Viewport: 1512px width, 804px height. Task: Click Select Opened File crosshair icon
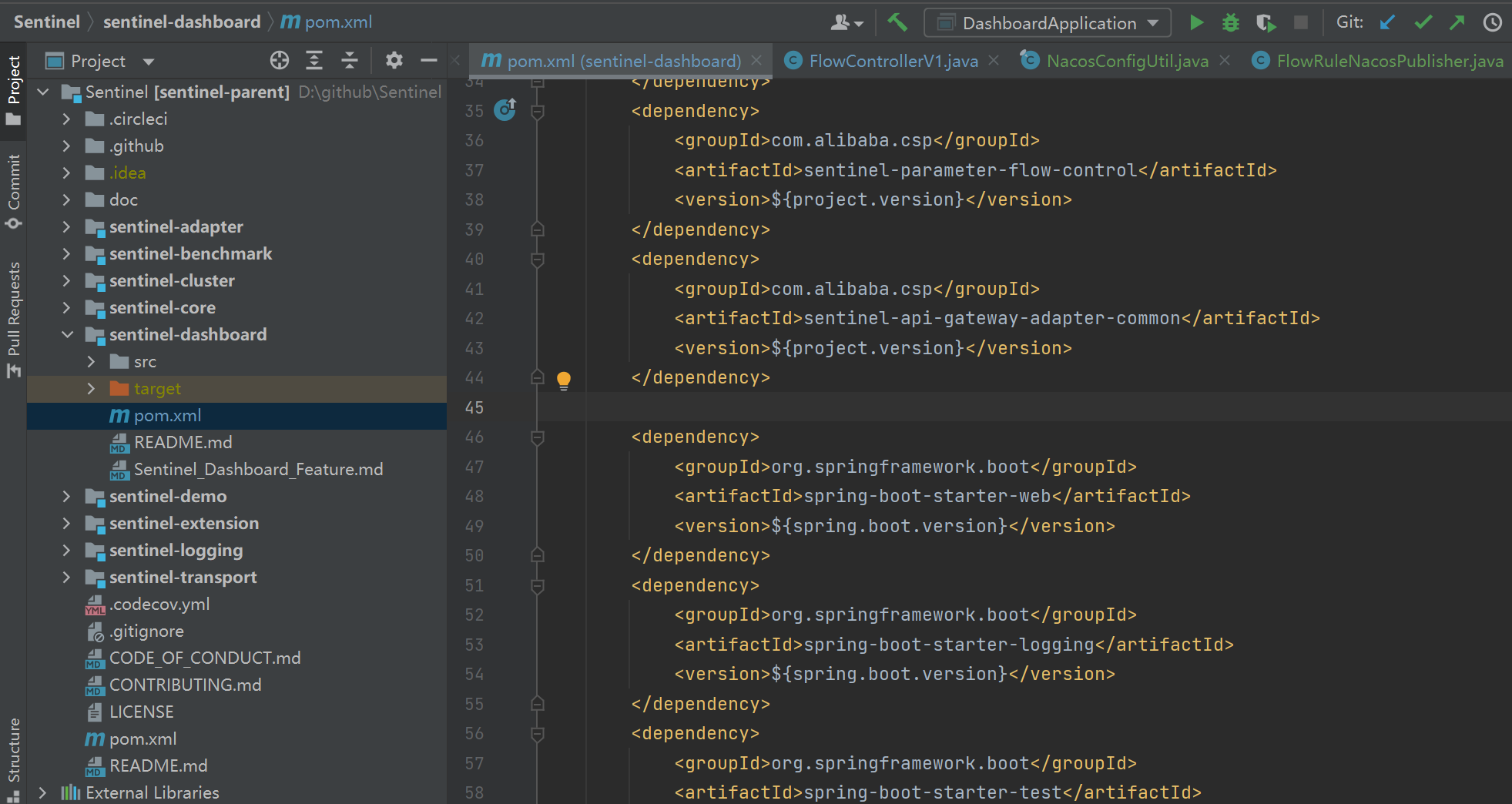coord(280,61)
